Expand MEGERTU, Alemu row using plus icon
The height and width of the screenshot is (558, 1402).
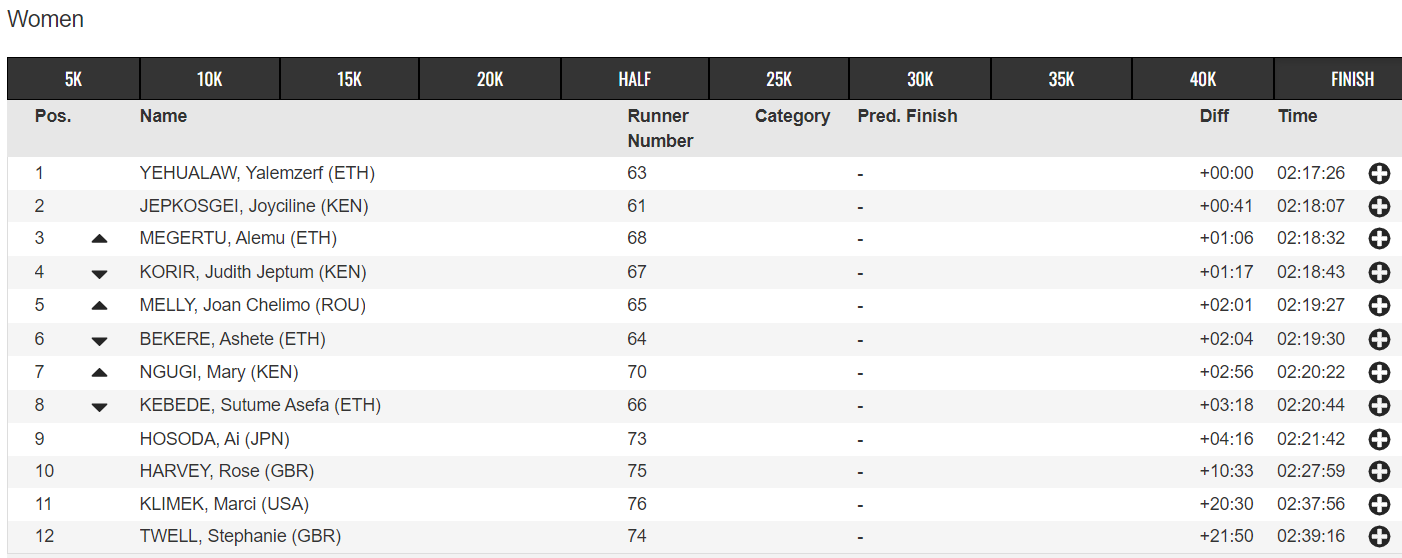pos(1379,239)
